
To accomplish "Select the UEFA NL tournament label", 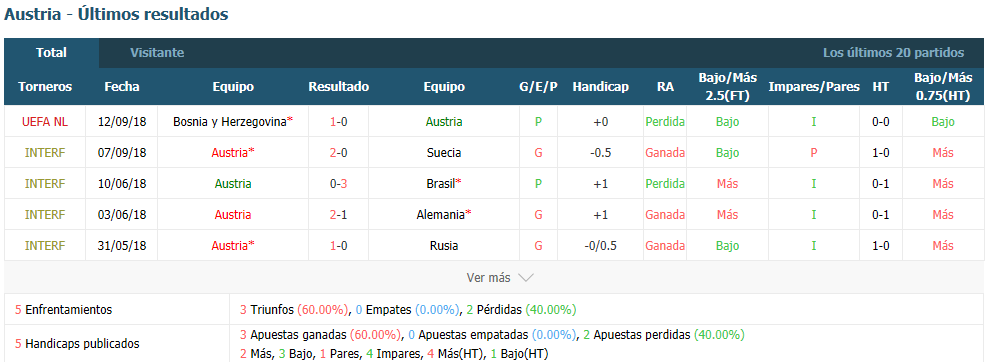I will (45, 122).
